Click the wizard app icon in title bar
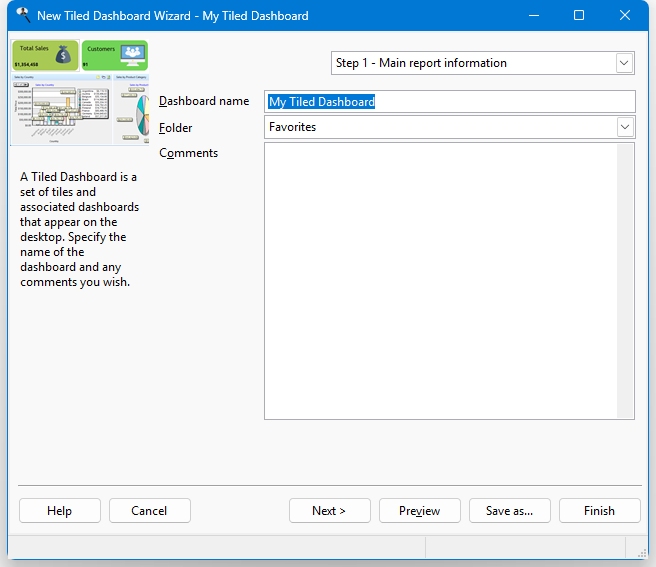 (23, 15)
